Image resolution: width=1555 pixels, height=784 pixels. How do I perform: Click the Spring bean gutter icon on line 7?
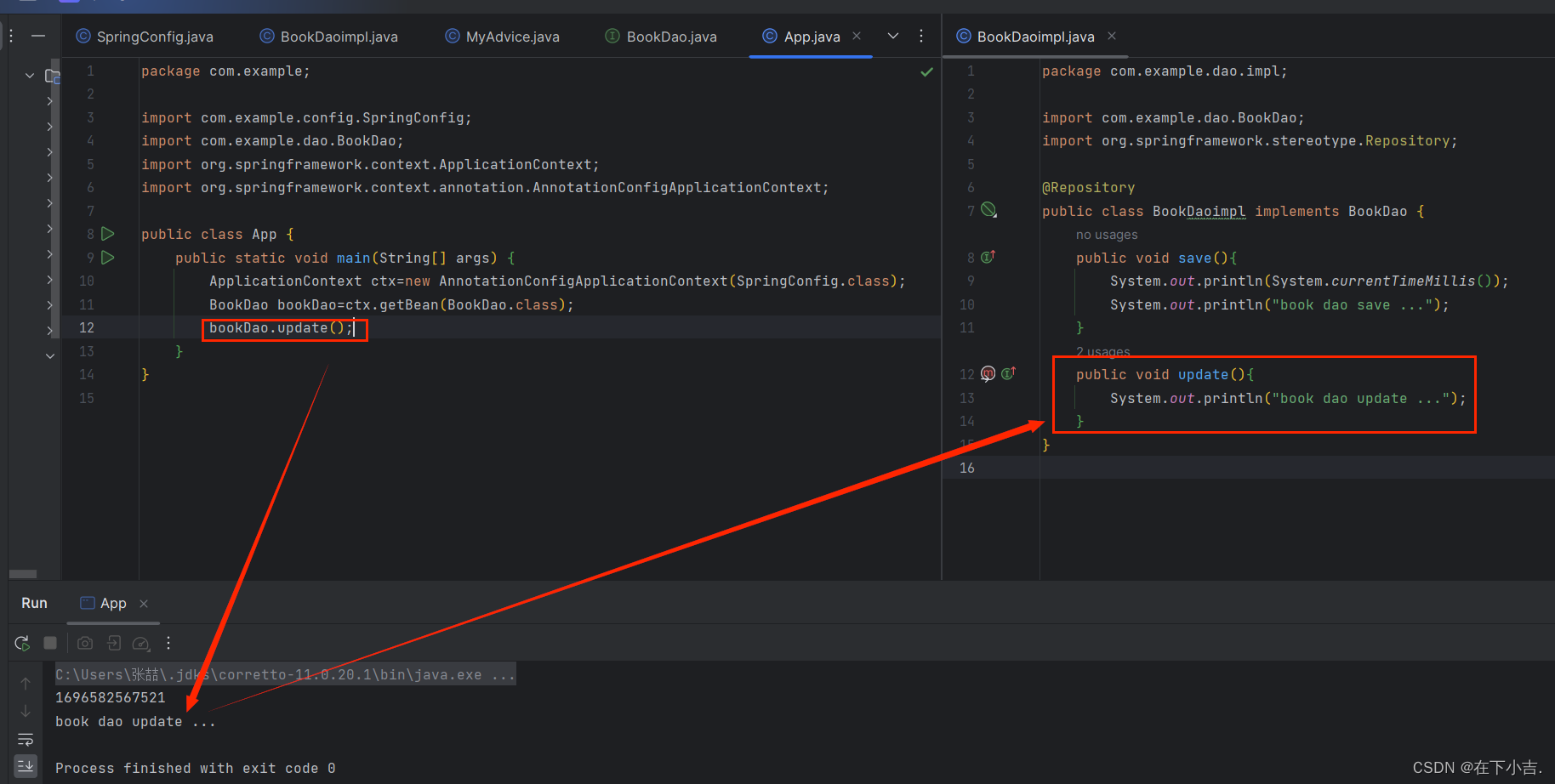point(988,210)
